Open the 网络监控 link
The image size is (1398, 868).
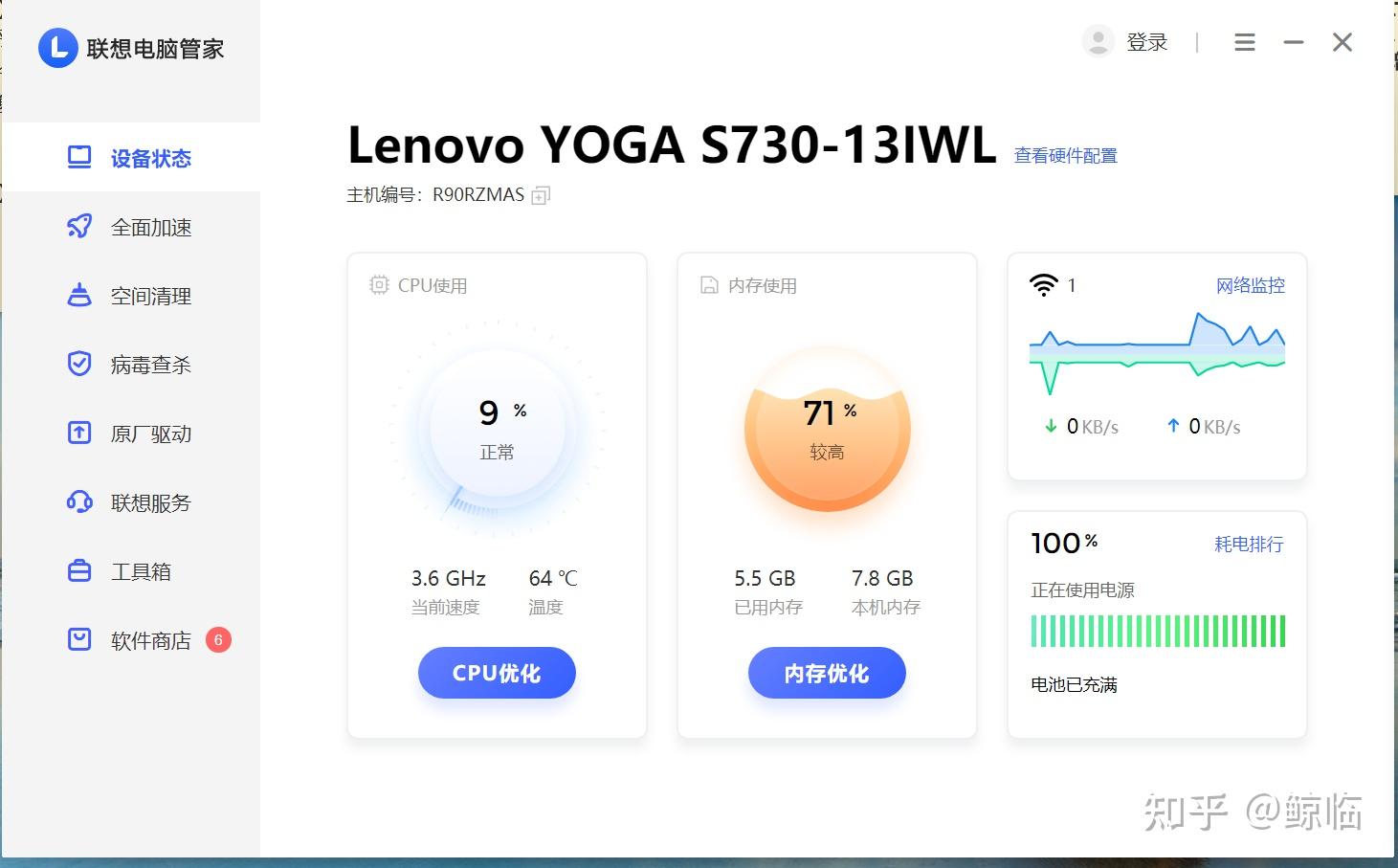1250,285
